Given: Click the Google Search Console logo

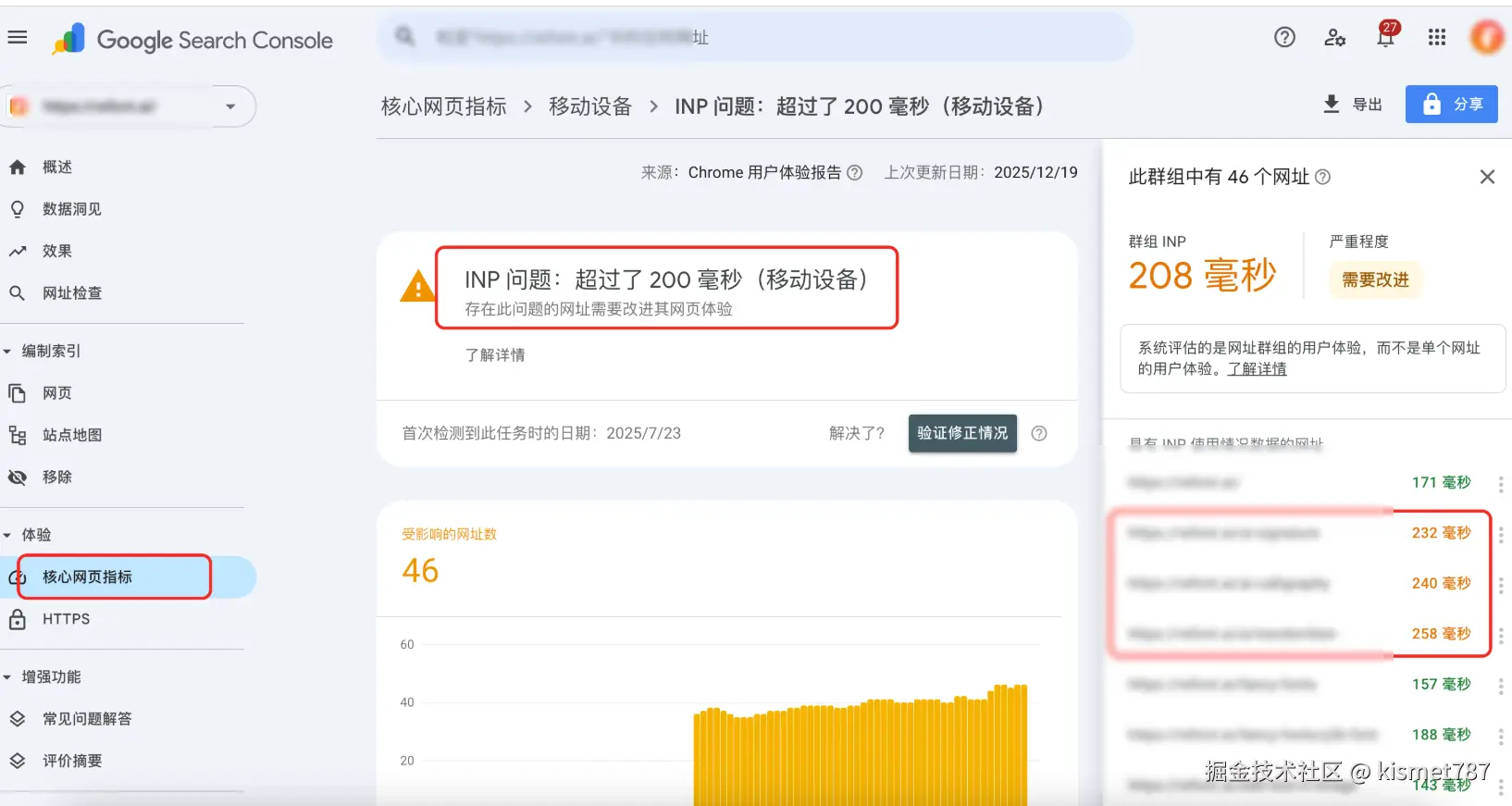Looking at the screenshot, I should coord(193,40).
